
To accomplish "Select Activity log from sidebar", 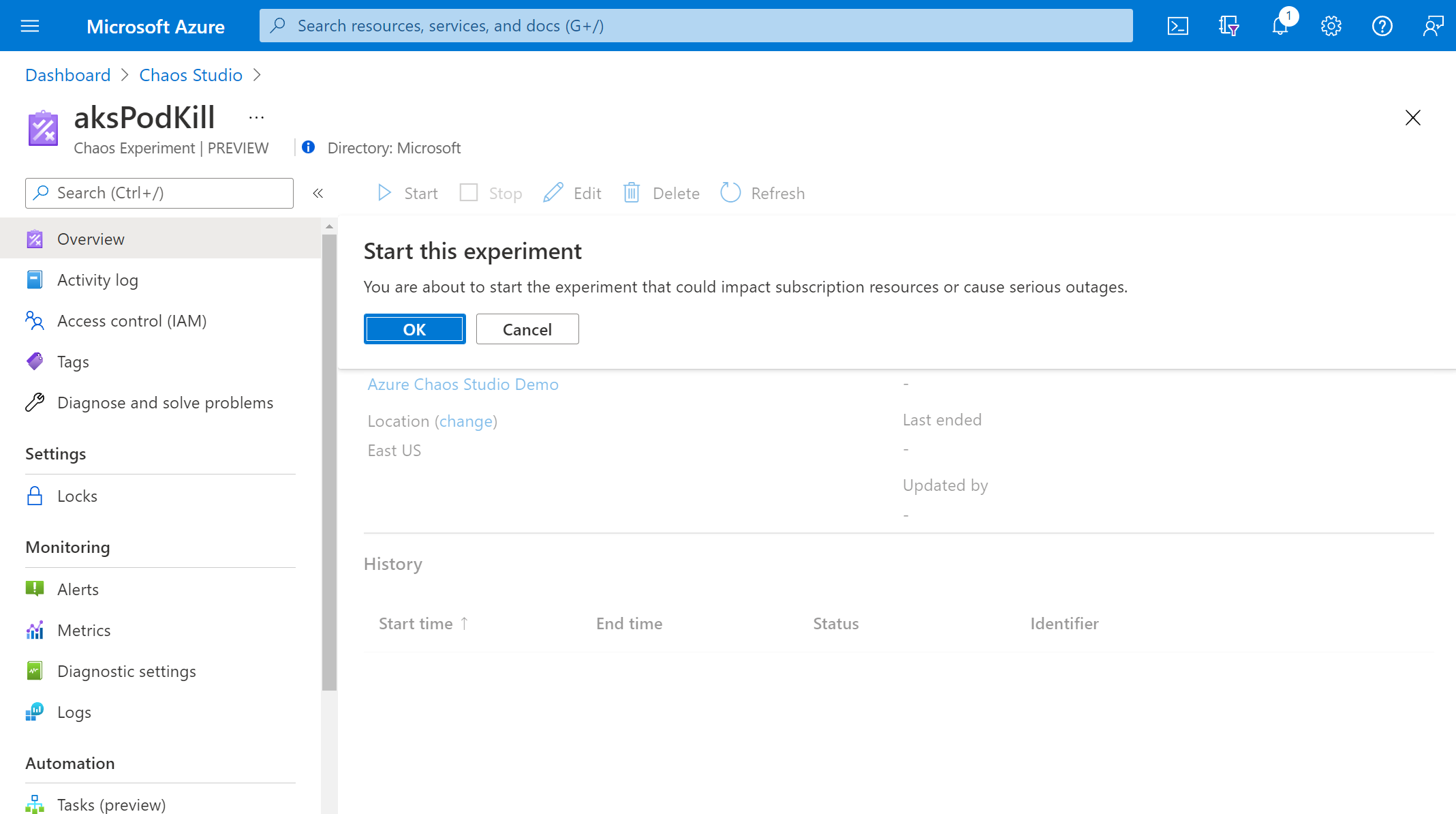I will 98,279.
